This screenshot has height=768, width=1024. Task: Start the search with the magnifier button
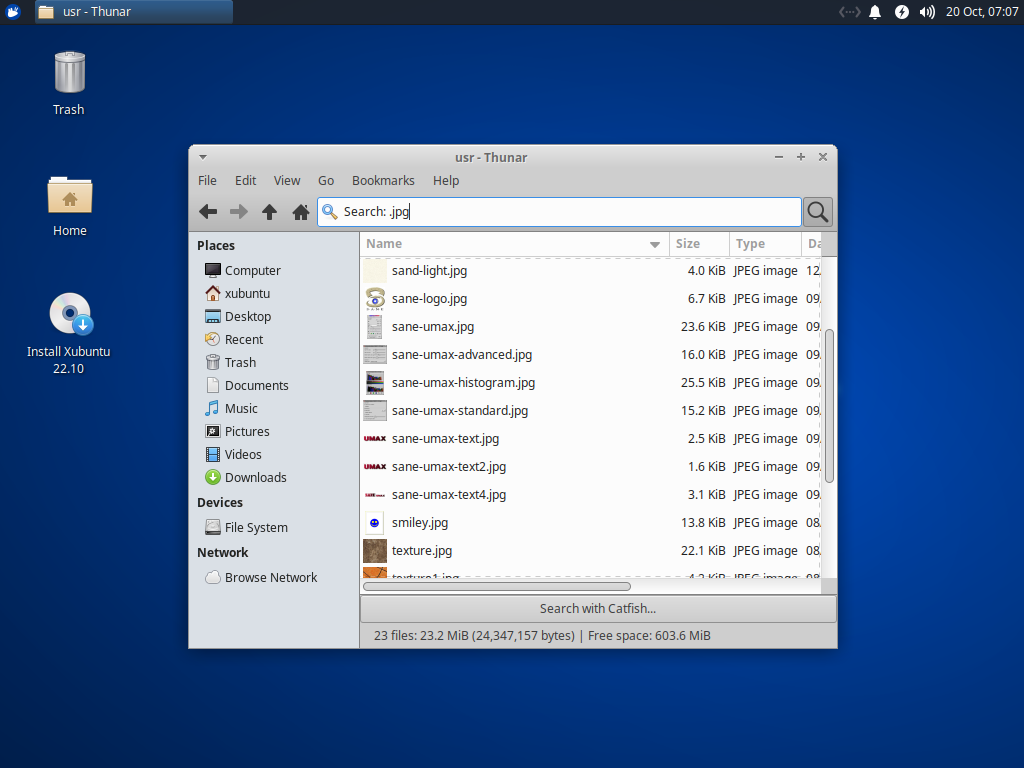pyautogui.click(x=817, y=212)
